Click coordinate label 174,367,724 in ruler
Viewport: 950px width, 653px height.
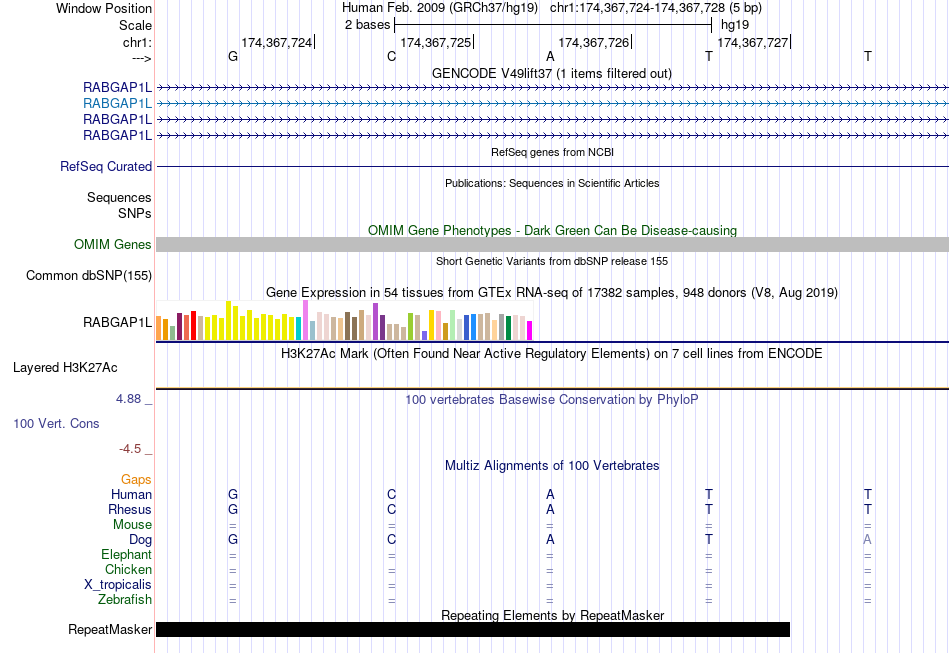(x=277, y=42)
